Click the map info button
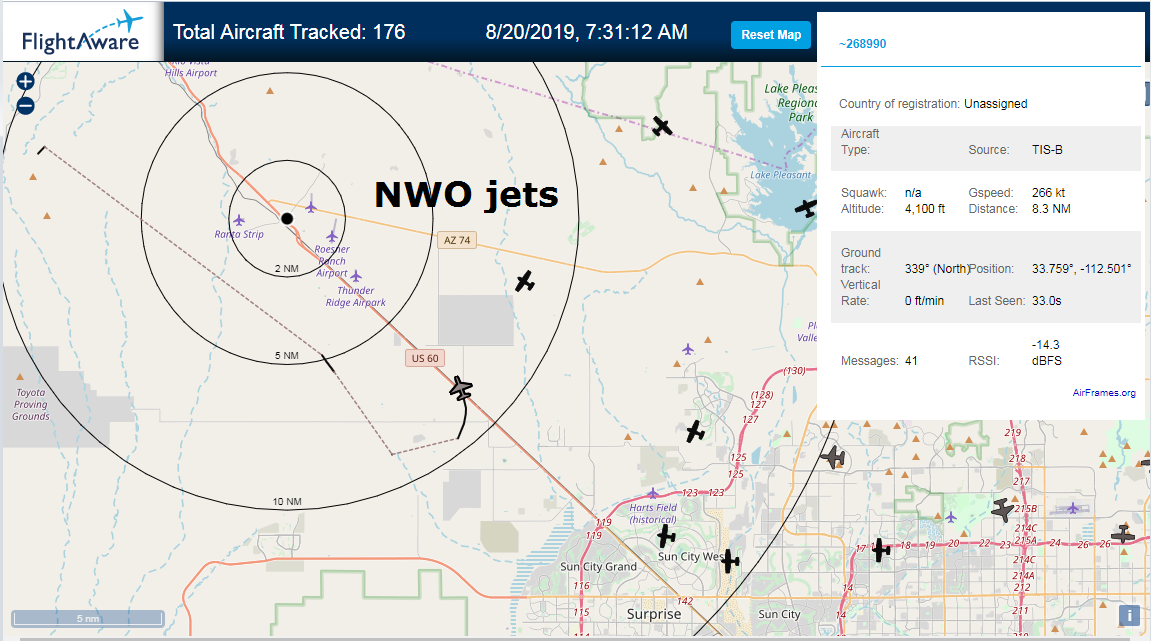This screenshot has height=641, width=1151. coord(1129,615)
